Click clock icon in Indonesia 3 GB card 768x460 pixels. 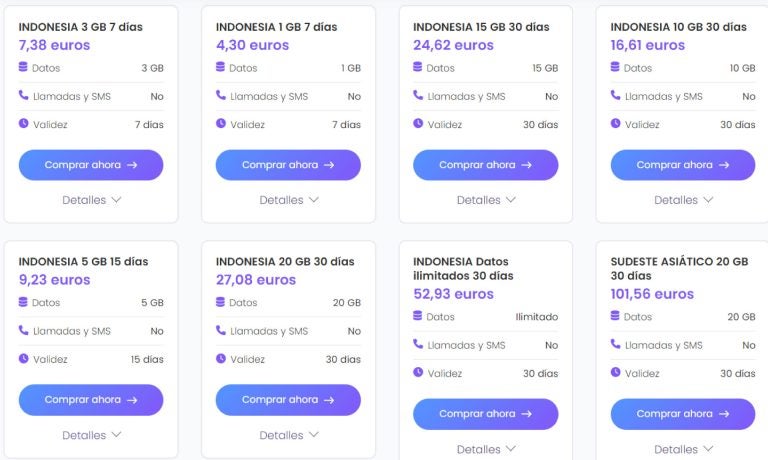[23, 123]
